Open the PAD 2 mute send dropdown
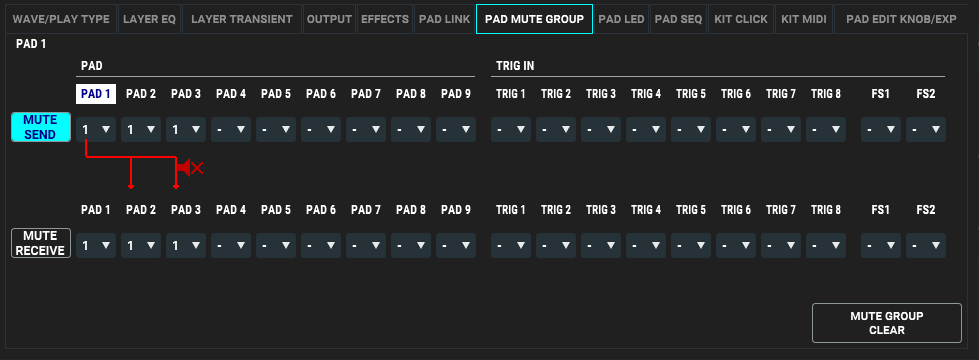The height and width of the screenshot is (360, 979). 141,130
